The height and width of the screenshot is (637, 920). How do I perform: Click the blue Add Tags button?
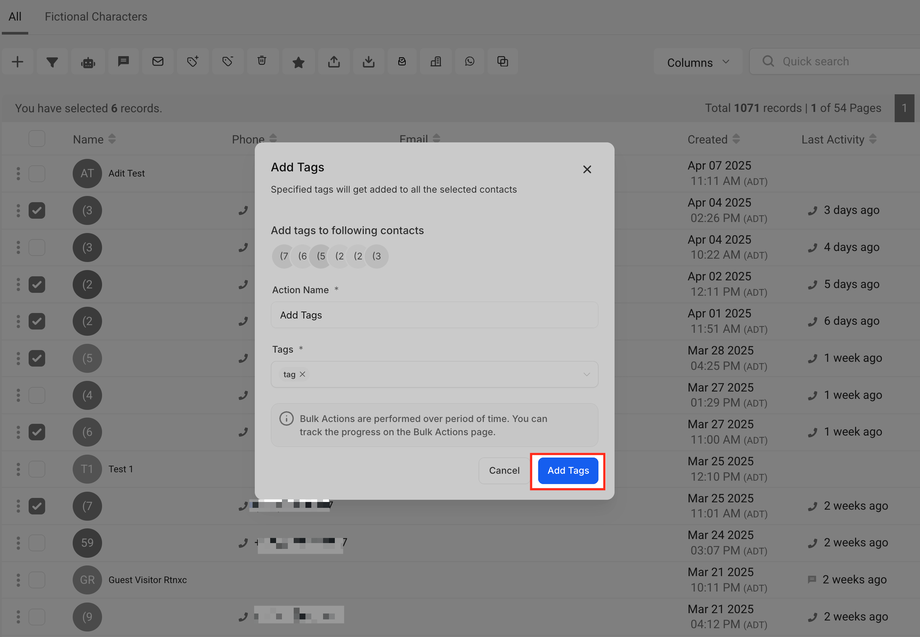click(568, 470)
